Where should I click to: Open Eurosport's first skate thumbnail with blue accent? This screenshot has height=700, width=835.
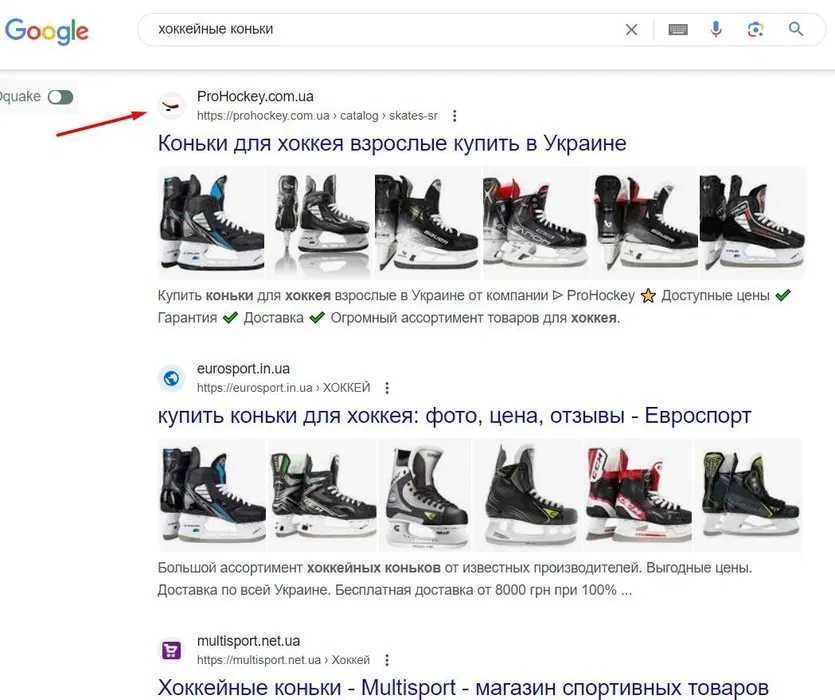212,494
